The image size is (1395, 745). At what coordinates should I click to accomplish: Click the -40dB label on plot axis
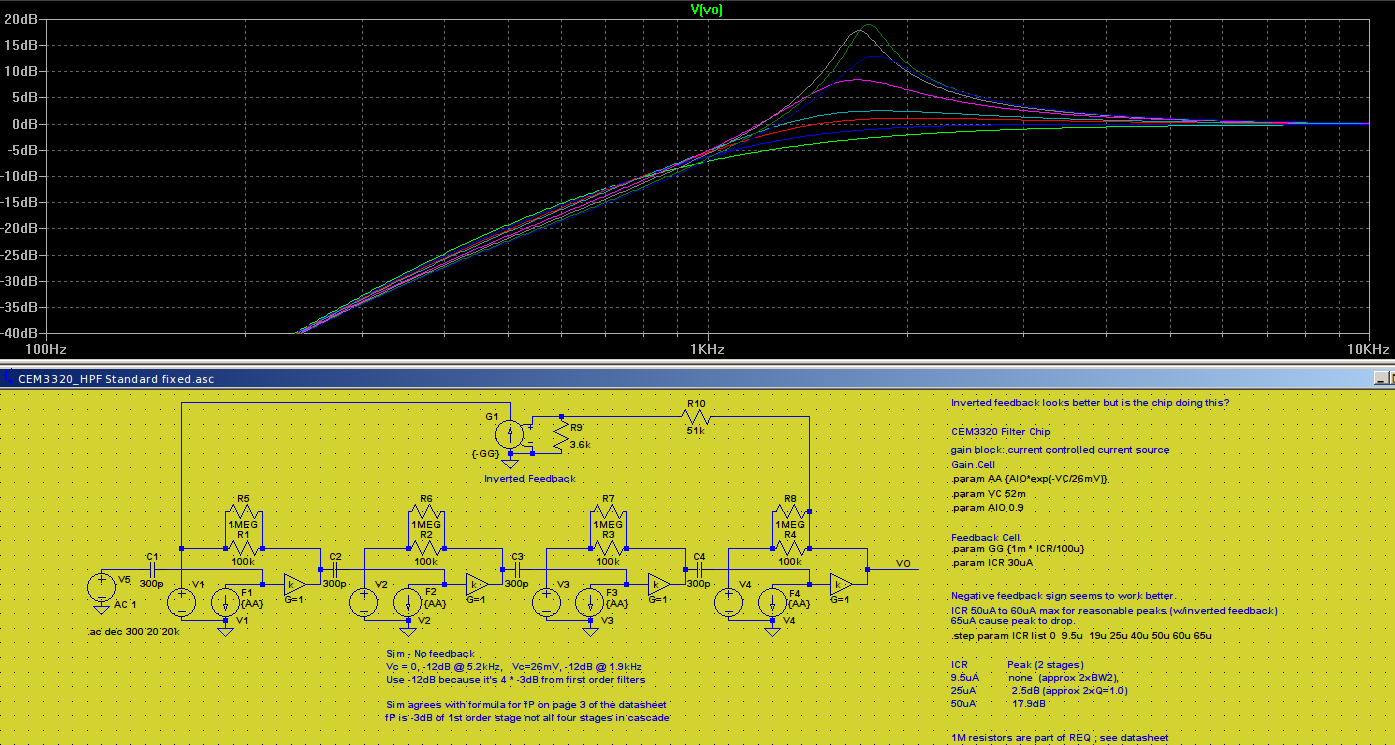21,333
